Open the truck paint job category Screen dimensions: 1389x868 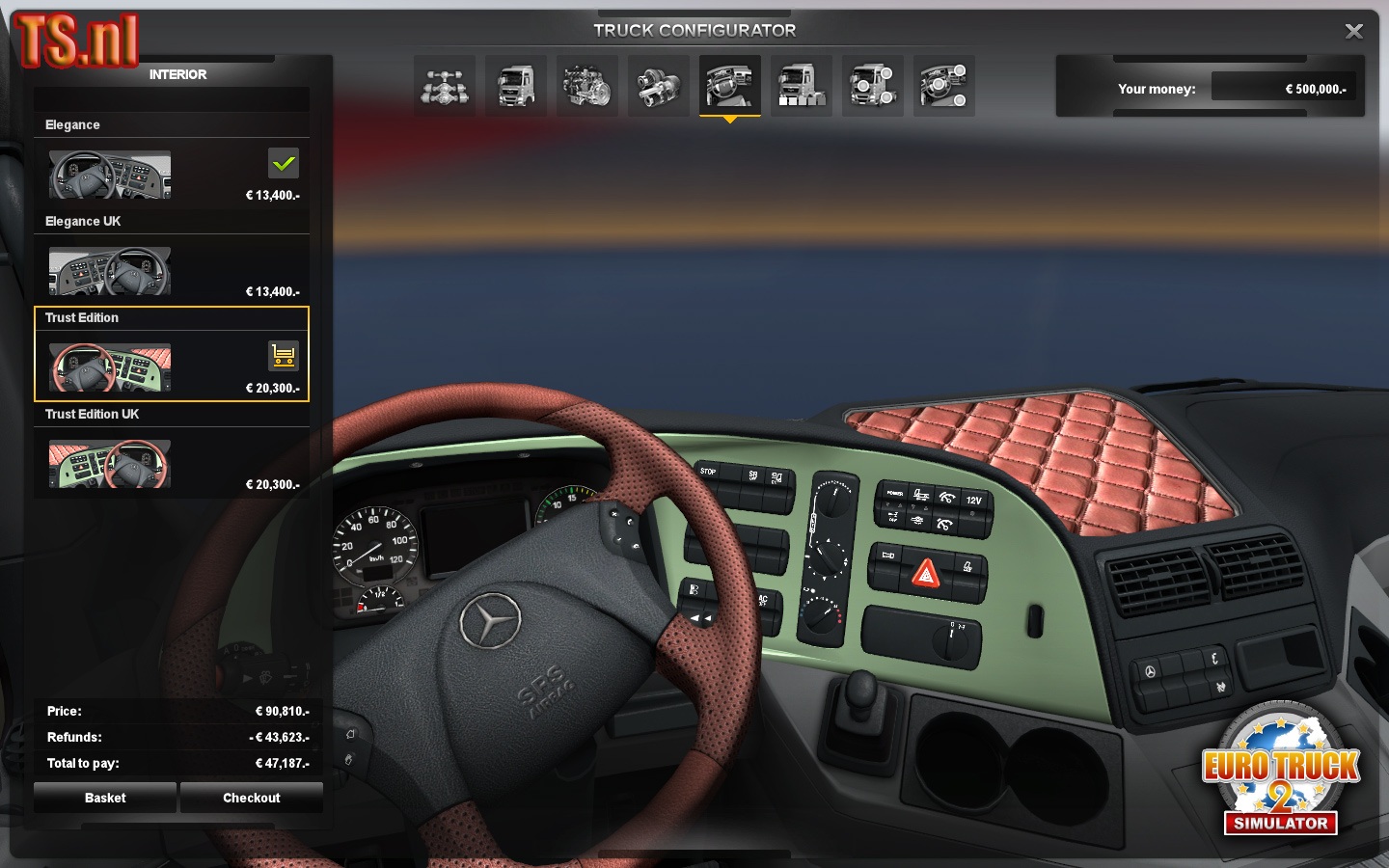click(802, 86)
